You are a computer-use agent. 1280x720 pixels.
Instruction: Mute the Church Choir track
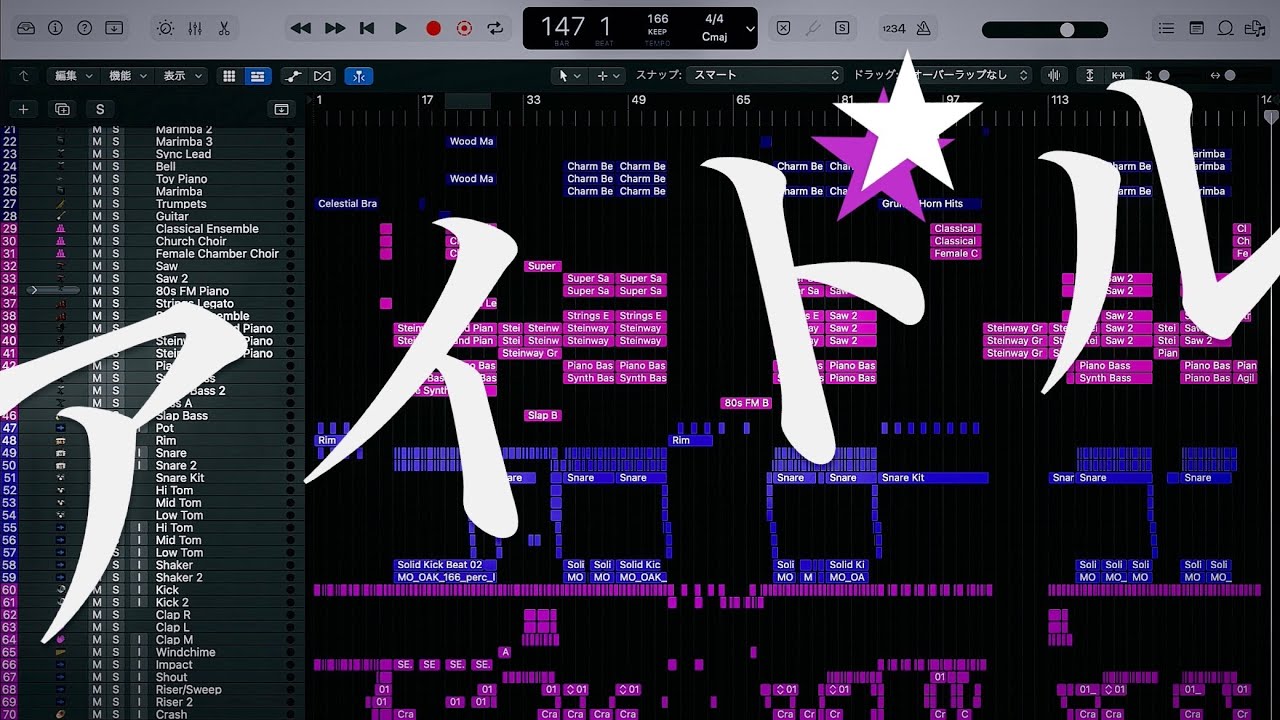(x=97, y=241)
